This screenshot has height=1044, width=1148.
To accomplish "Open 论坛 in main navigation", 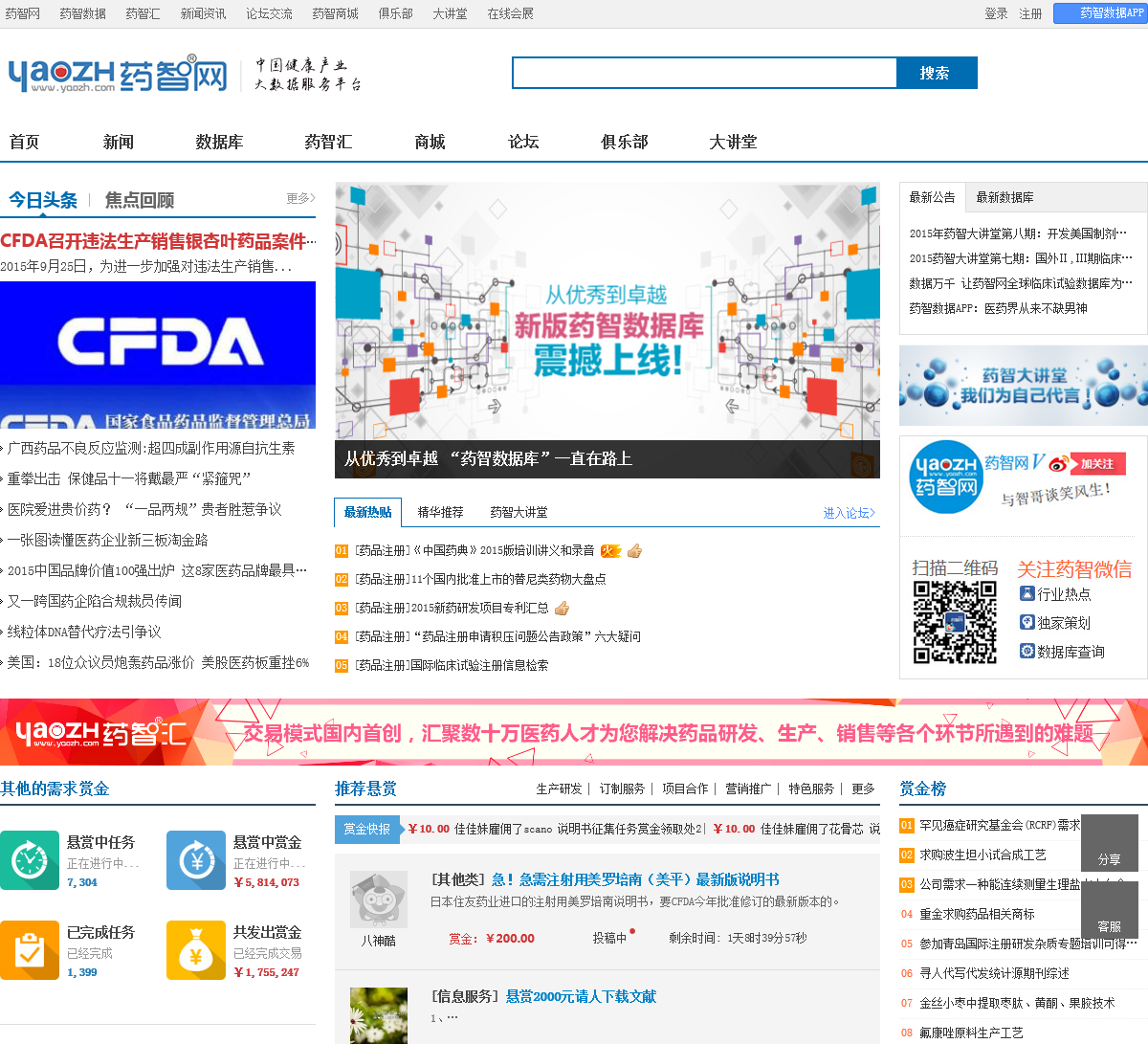I will pos(523,142).
